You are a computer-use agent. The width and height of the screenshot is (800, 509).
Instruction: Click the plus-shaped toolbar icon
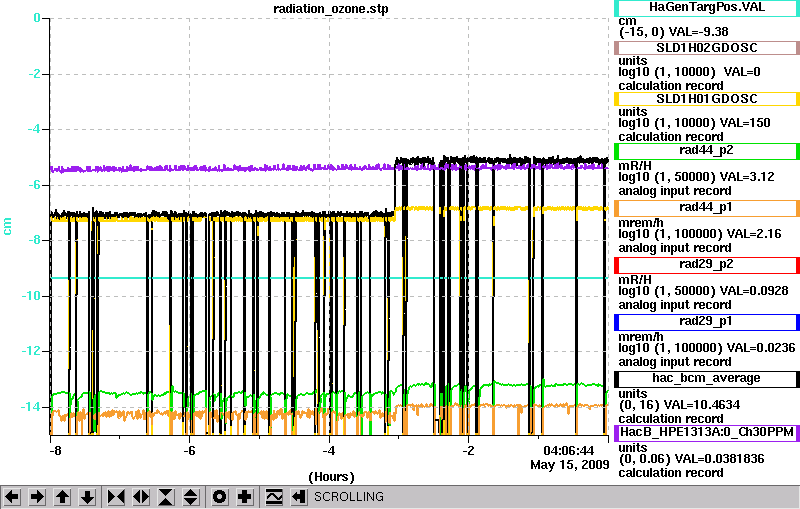[244, 497]
